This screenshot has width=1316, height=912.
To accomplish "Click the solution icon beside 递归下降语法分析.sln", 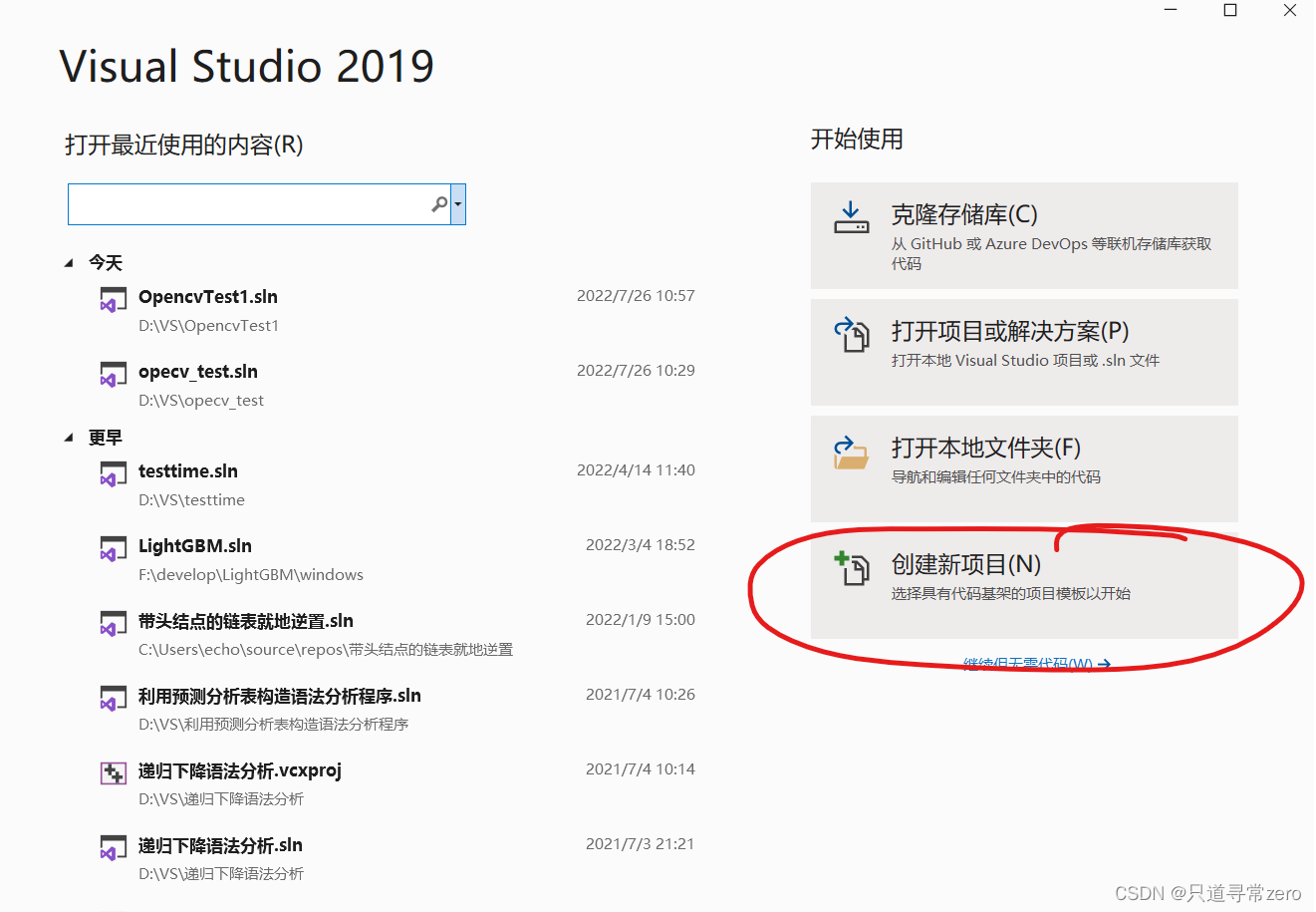I will pos(113,848).
